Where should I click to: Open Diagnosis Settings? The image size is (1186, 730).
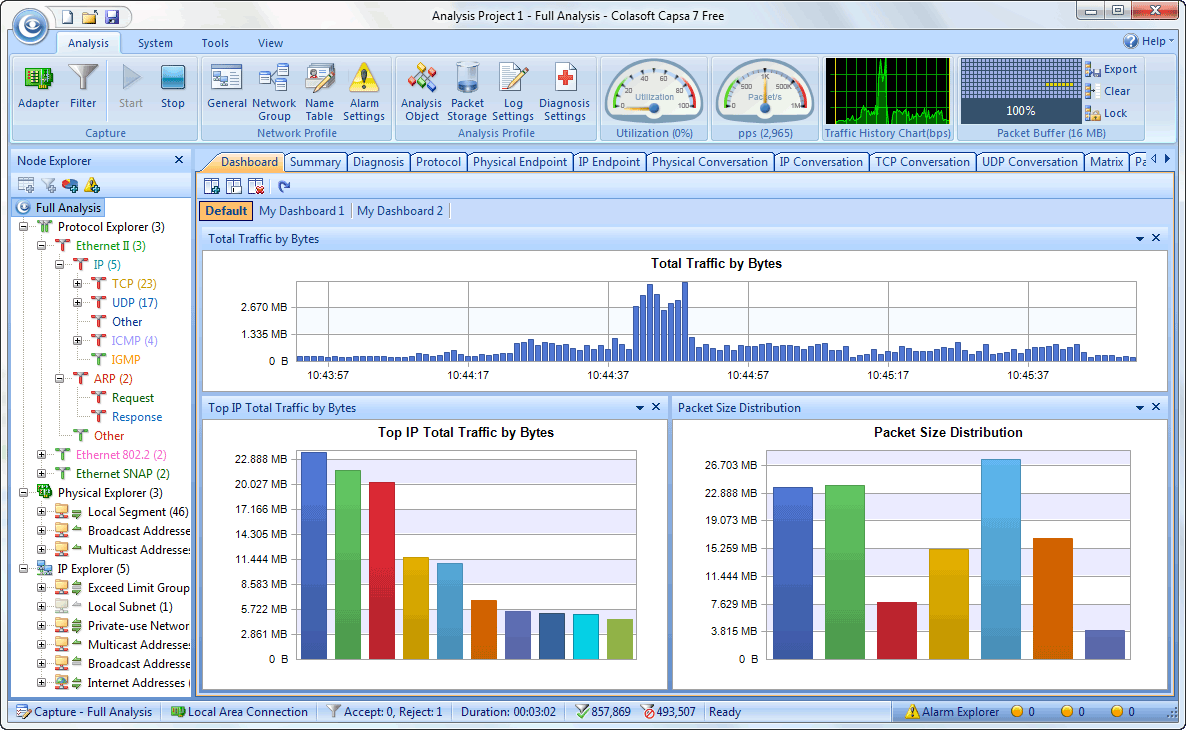click(564, 92)
